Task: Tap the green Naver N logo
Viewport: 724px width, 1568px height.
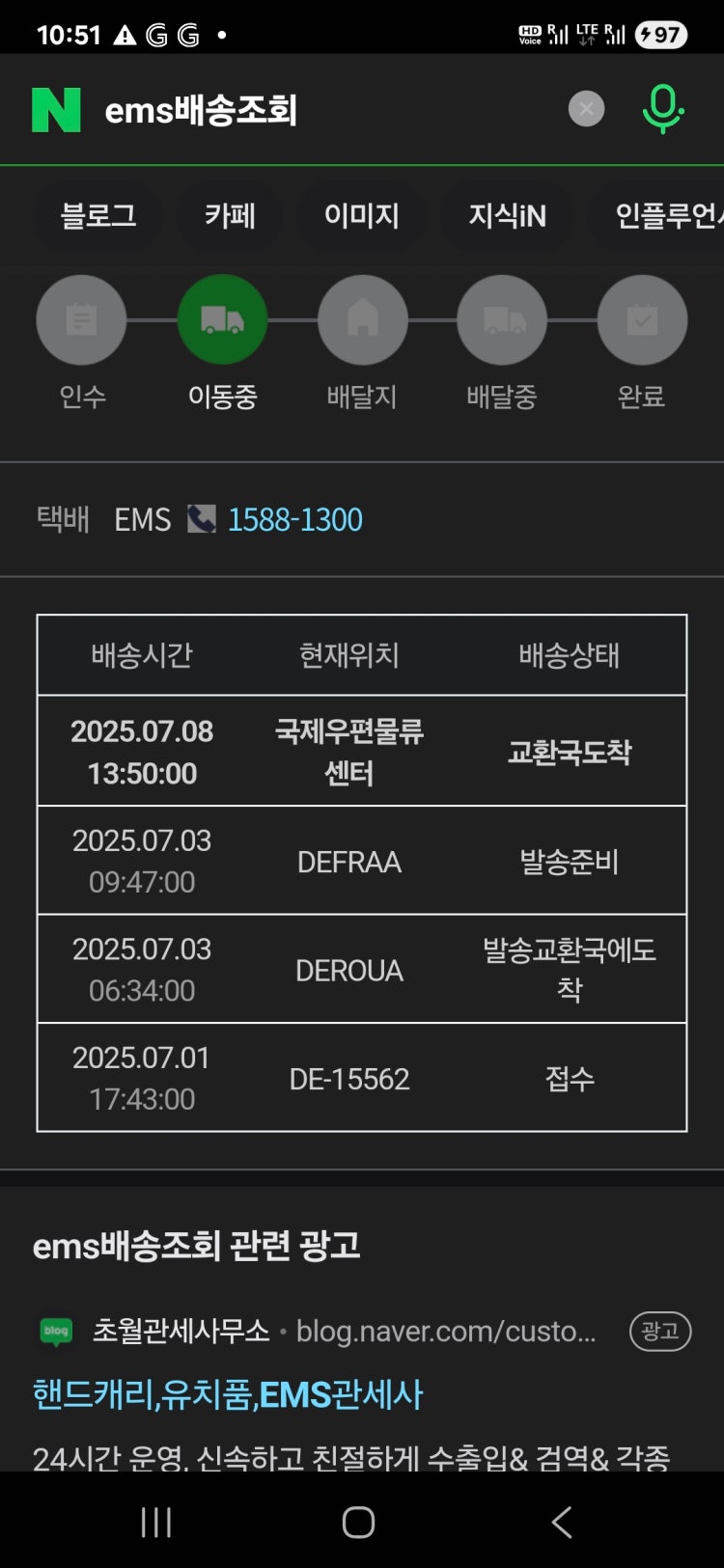Action: pos(56,110)
